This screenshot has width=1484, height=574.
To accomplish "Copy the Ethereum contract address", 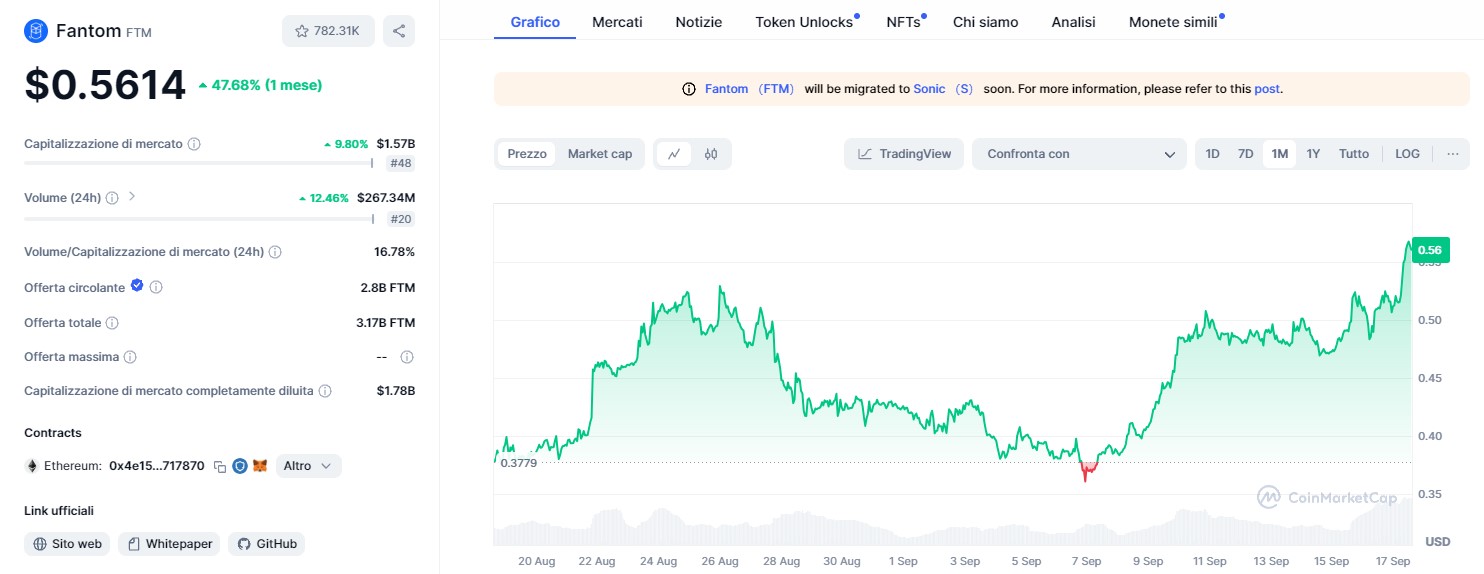I will point(220,466).
